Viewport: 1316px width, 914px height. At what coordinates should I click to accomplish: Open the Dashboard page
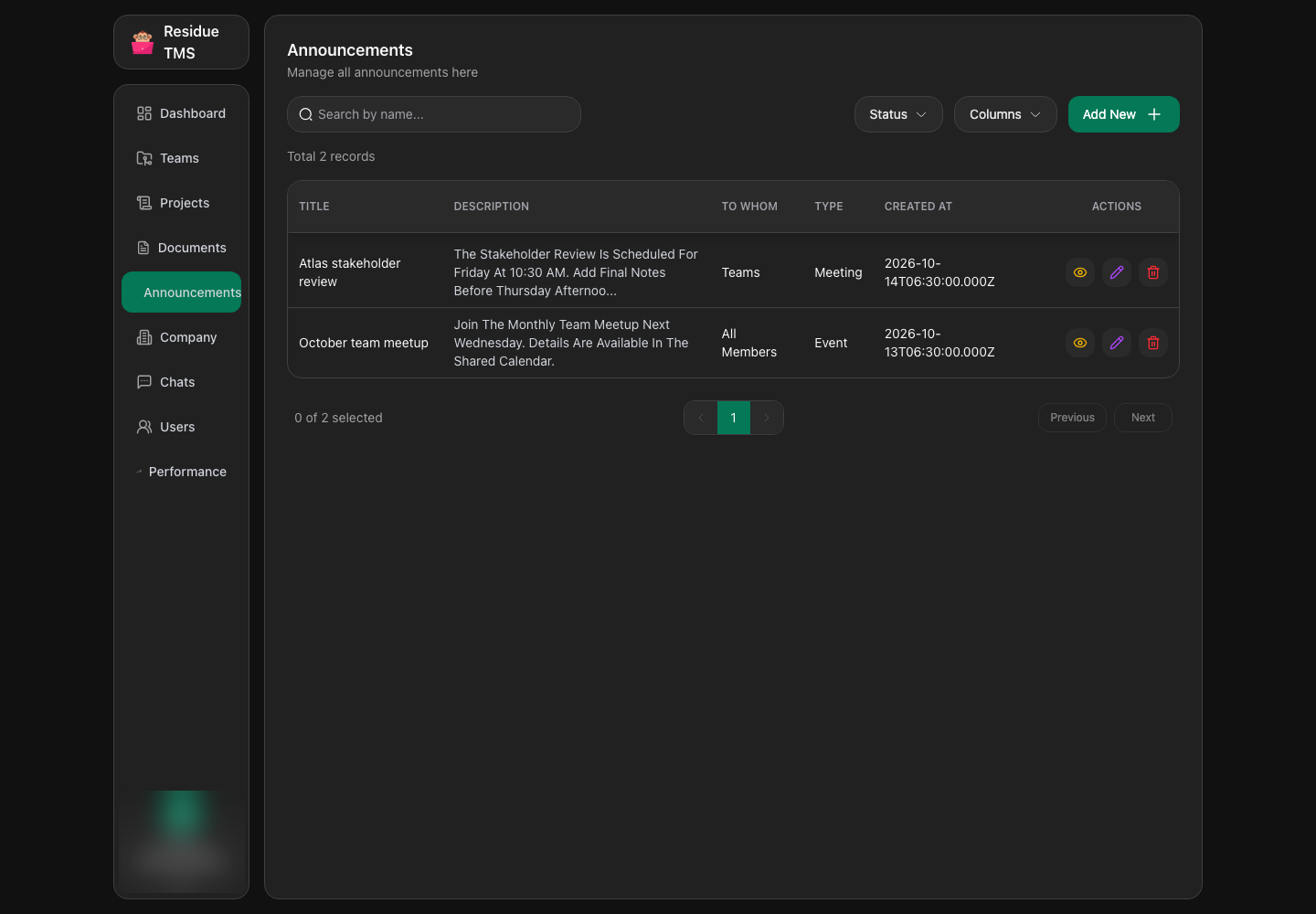[181, 113]
